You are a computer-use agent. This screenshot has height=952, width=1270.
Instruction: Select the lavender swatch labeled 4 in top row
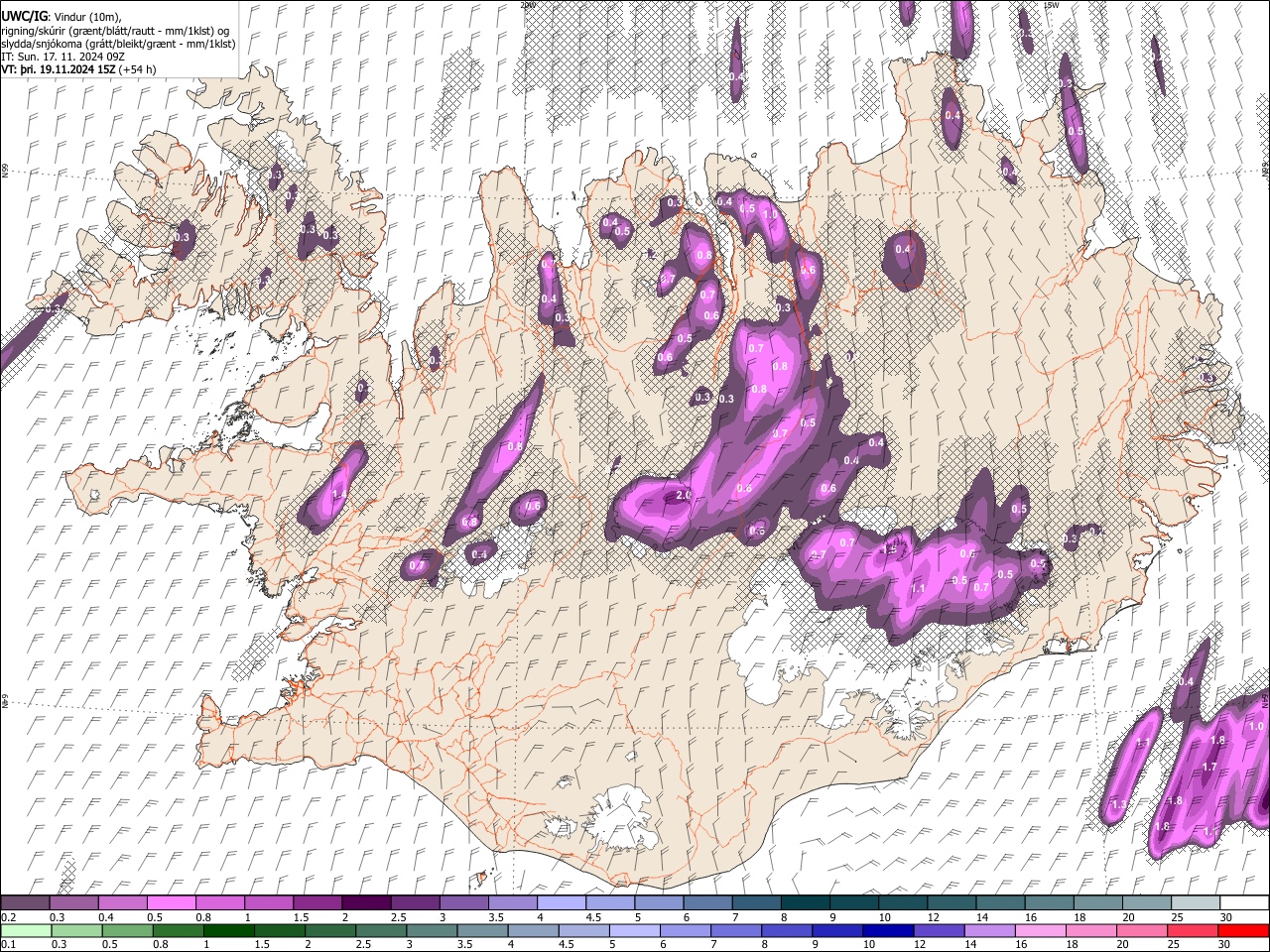tap(561, 902)
